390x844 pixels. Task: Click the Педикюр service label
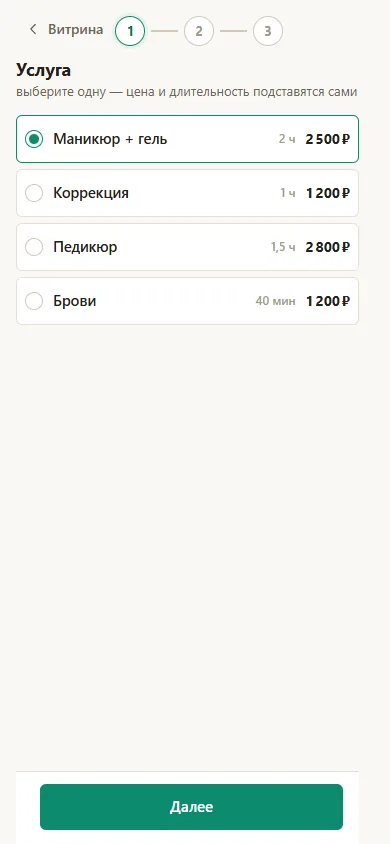click(85, 247)
